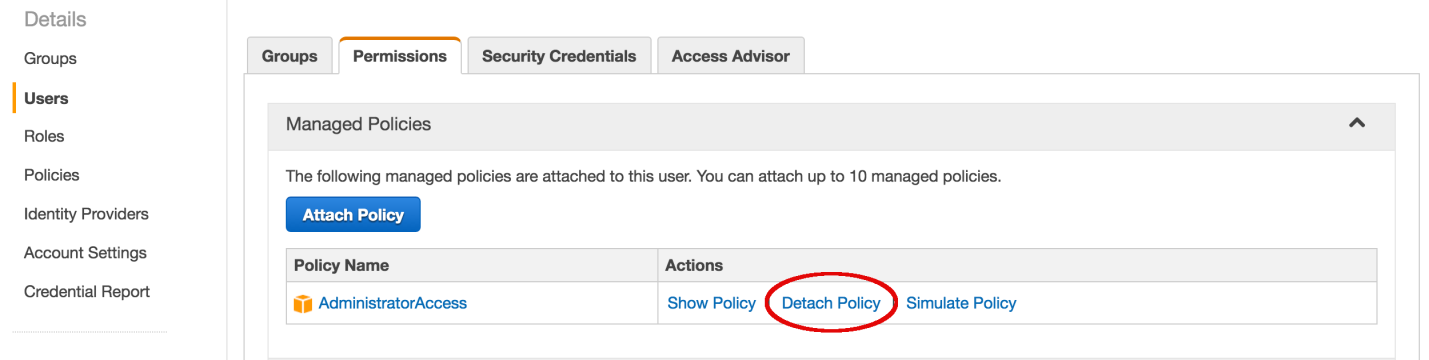Viewport: 1429px width, 360px height.
Task: Go to Roles in the sidebar
Action: [44, 136]
